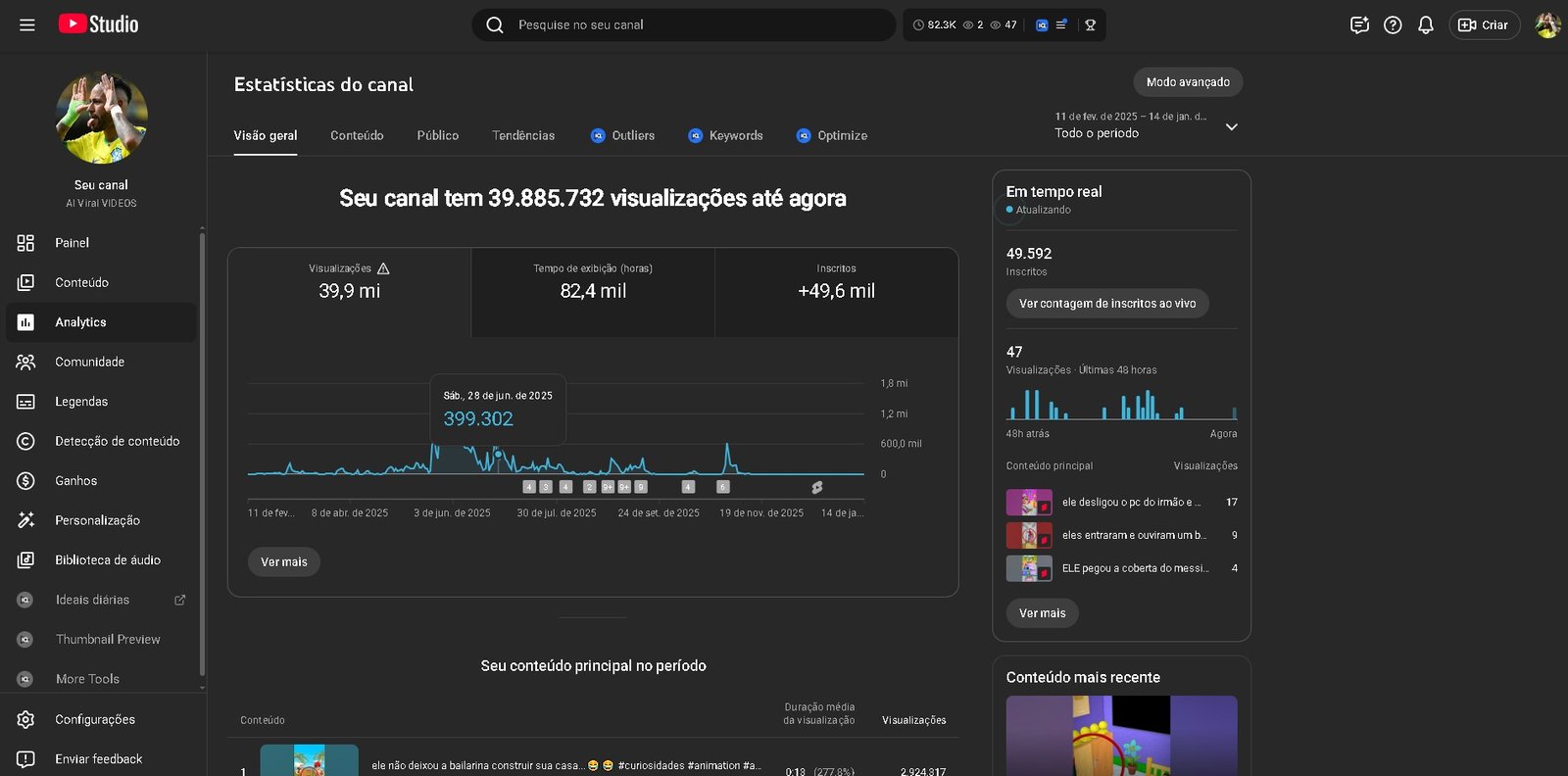Click title 'ele não deixou a bailarina construir'

(564, 766)
